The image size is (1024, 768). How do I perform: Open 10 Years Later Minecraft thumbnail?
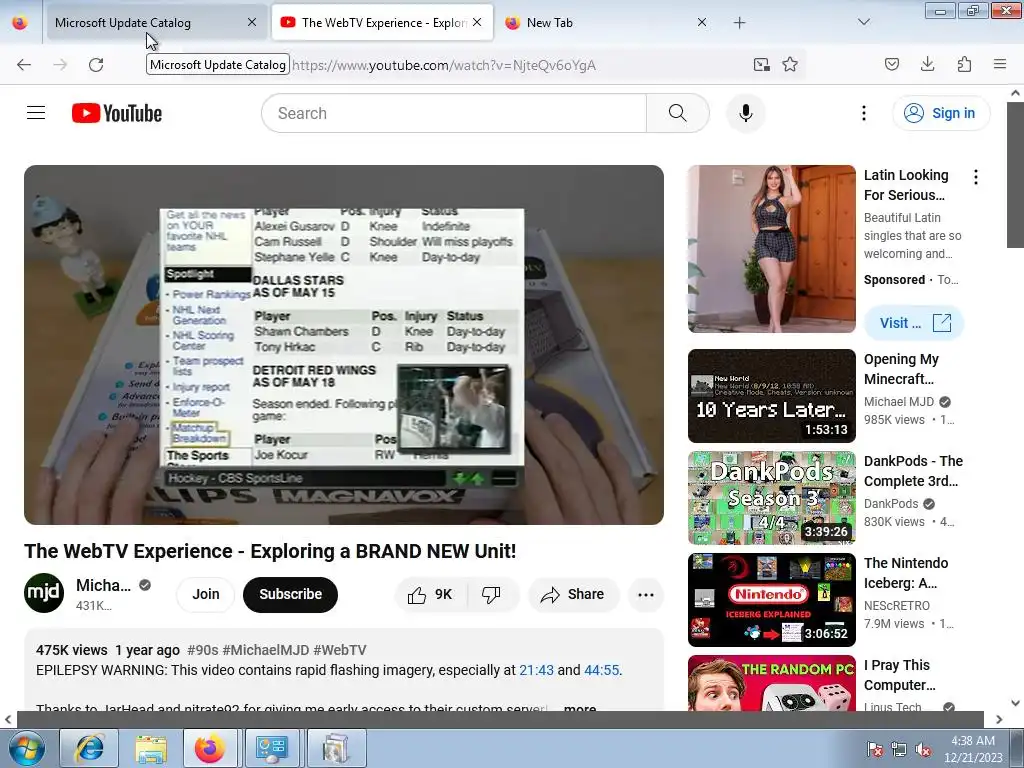(x=771, y=396)
